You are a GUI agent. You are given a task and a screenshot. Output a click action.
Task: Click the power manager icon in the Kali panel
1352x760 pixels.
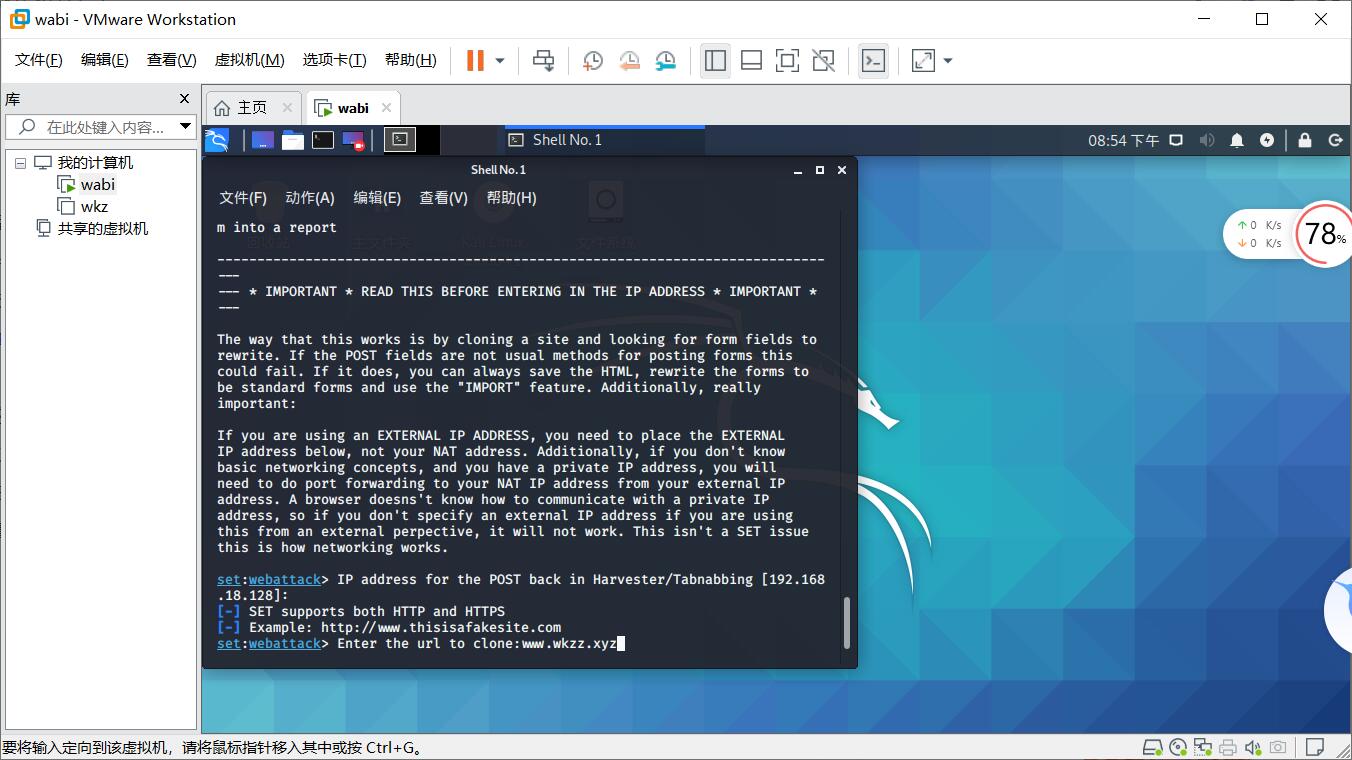coord(1267,140)
